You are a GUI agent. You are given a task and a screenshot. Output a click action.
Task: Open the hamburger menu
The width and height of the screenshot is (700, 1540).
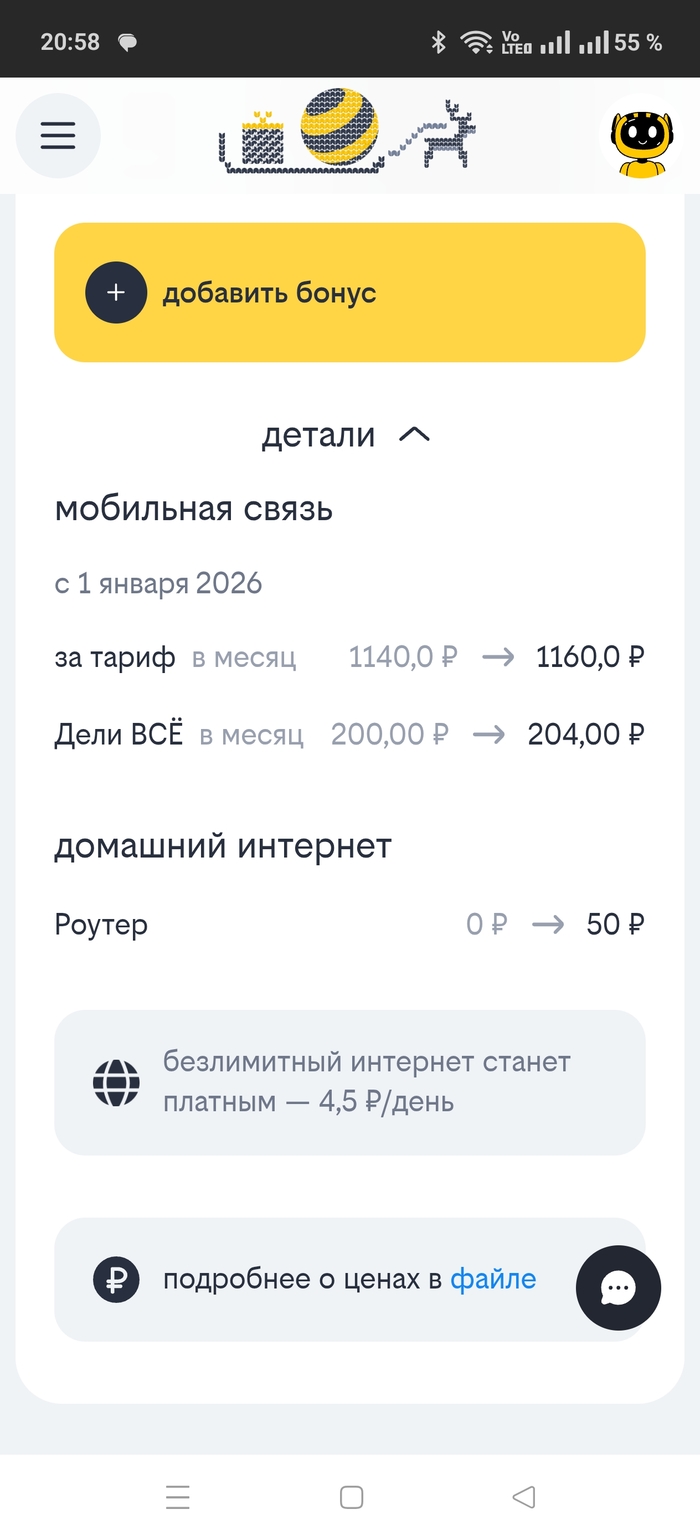58,135
